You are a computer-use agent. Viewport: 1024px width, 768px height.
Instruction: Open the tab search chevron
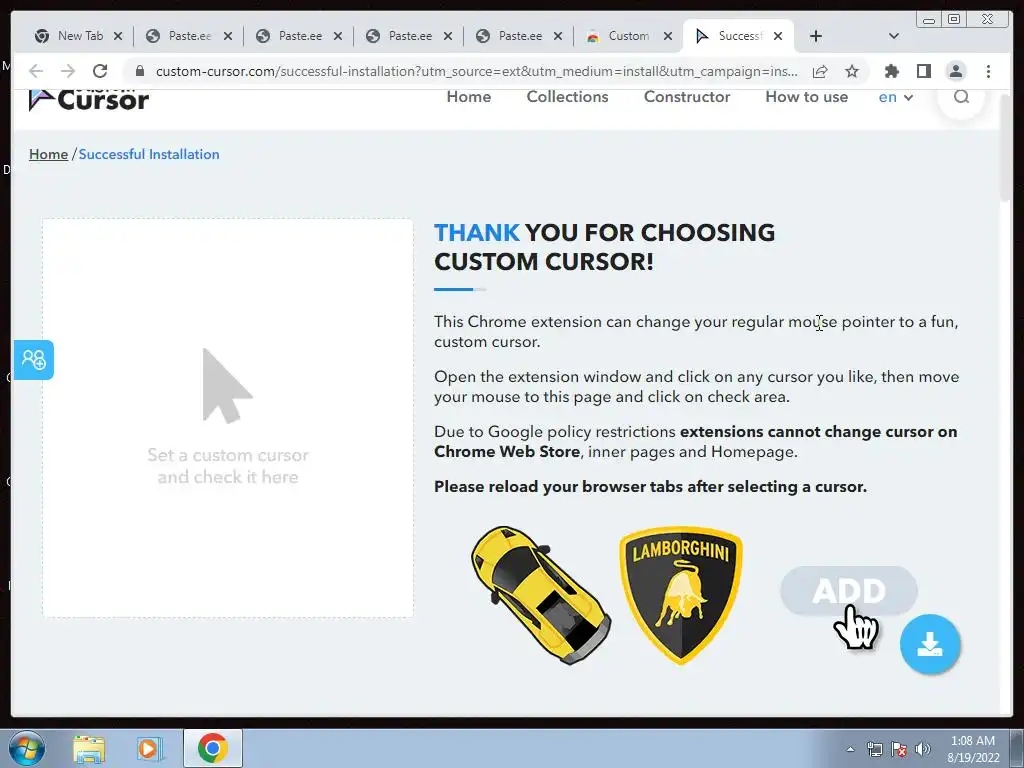(894, 36)
